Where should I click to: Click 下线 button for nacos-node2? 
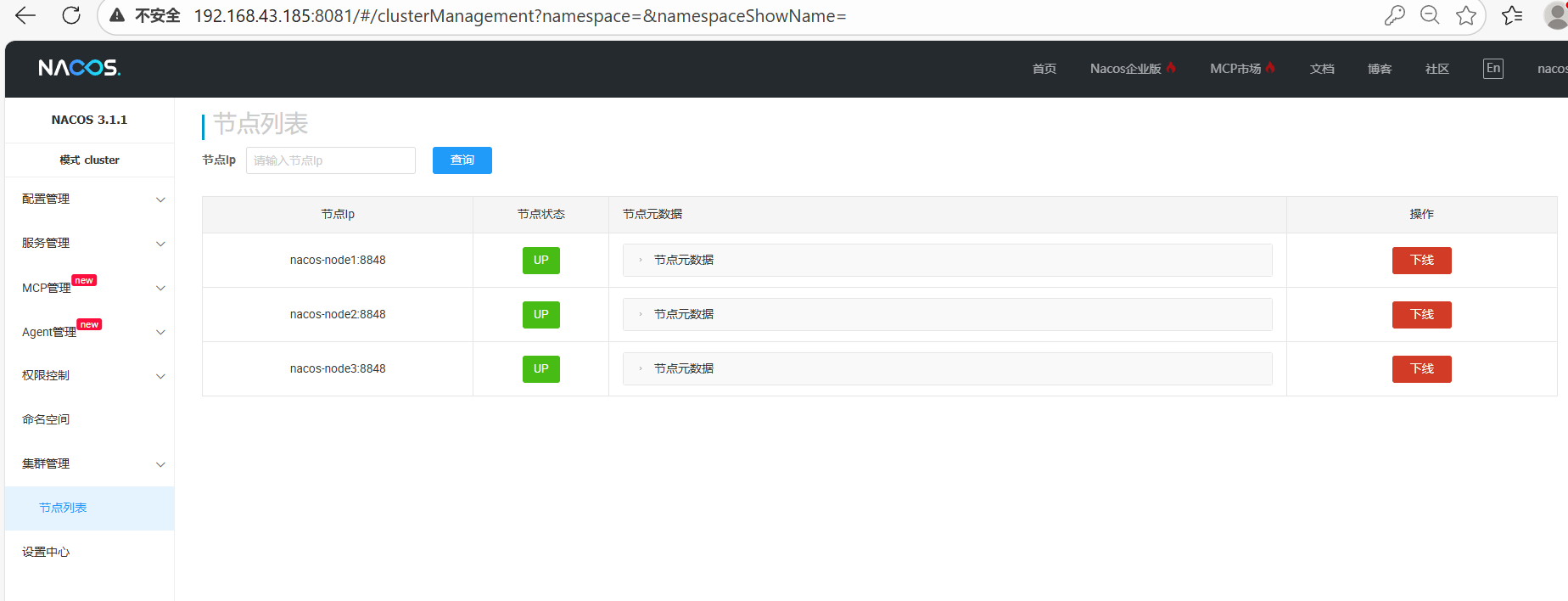pos(1422,315)
